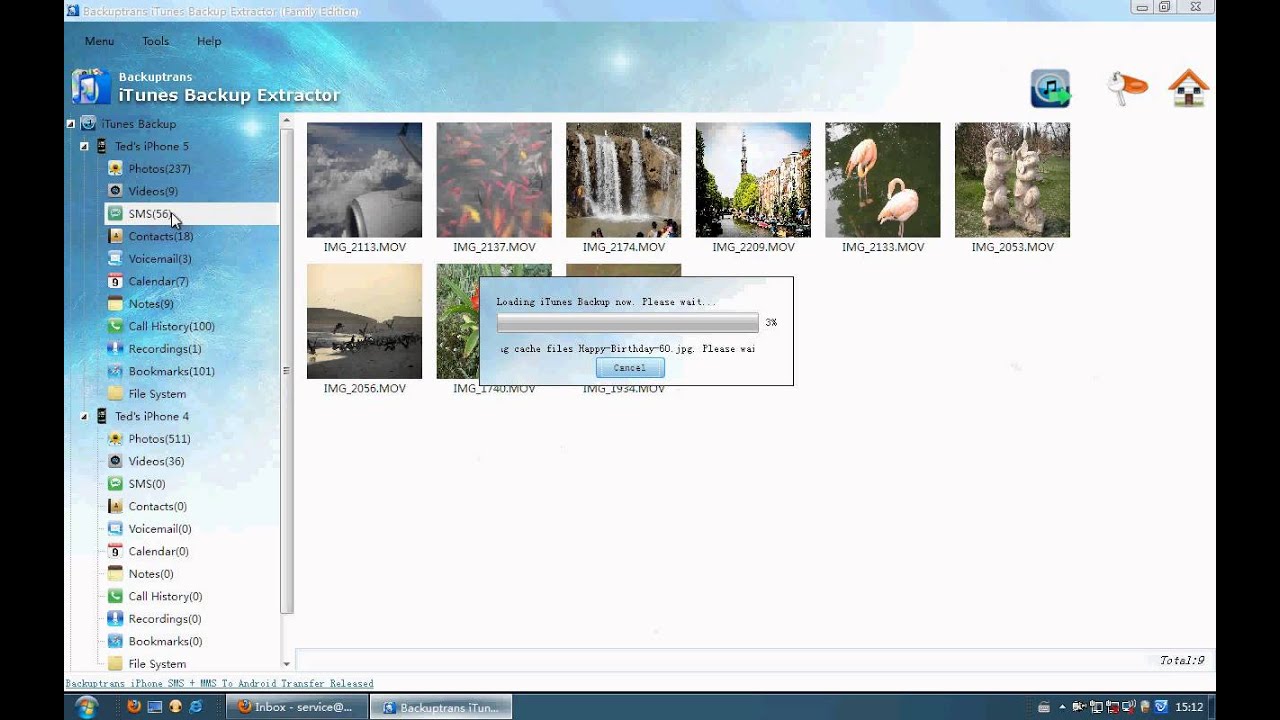
Task: Open video thumbnail IMG_2113.MOV
Action: (x=364, y=180)
